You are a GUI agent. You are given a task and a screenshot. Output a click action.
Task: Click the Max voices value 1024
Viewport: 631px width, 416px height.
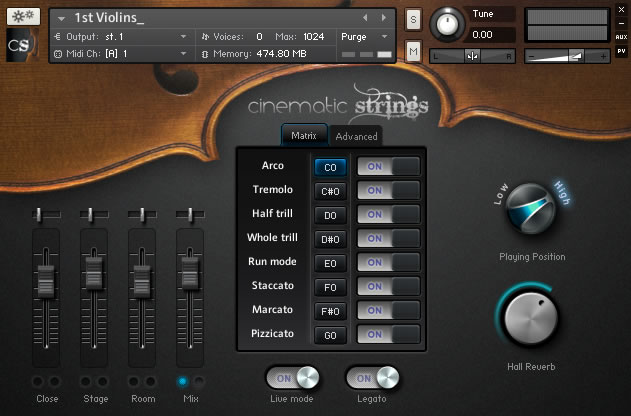click(313, 37)
